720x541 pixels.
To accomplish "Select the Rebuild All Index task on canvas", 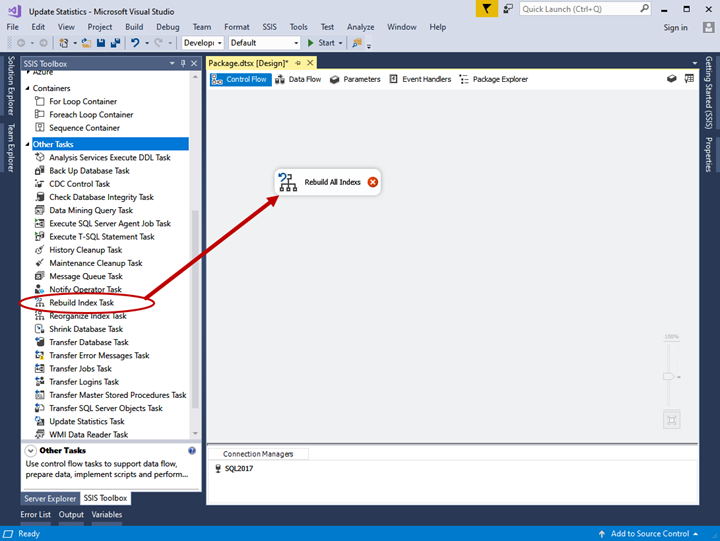I will pyautogui.click(x=328, y=182).
